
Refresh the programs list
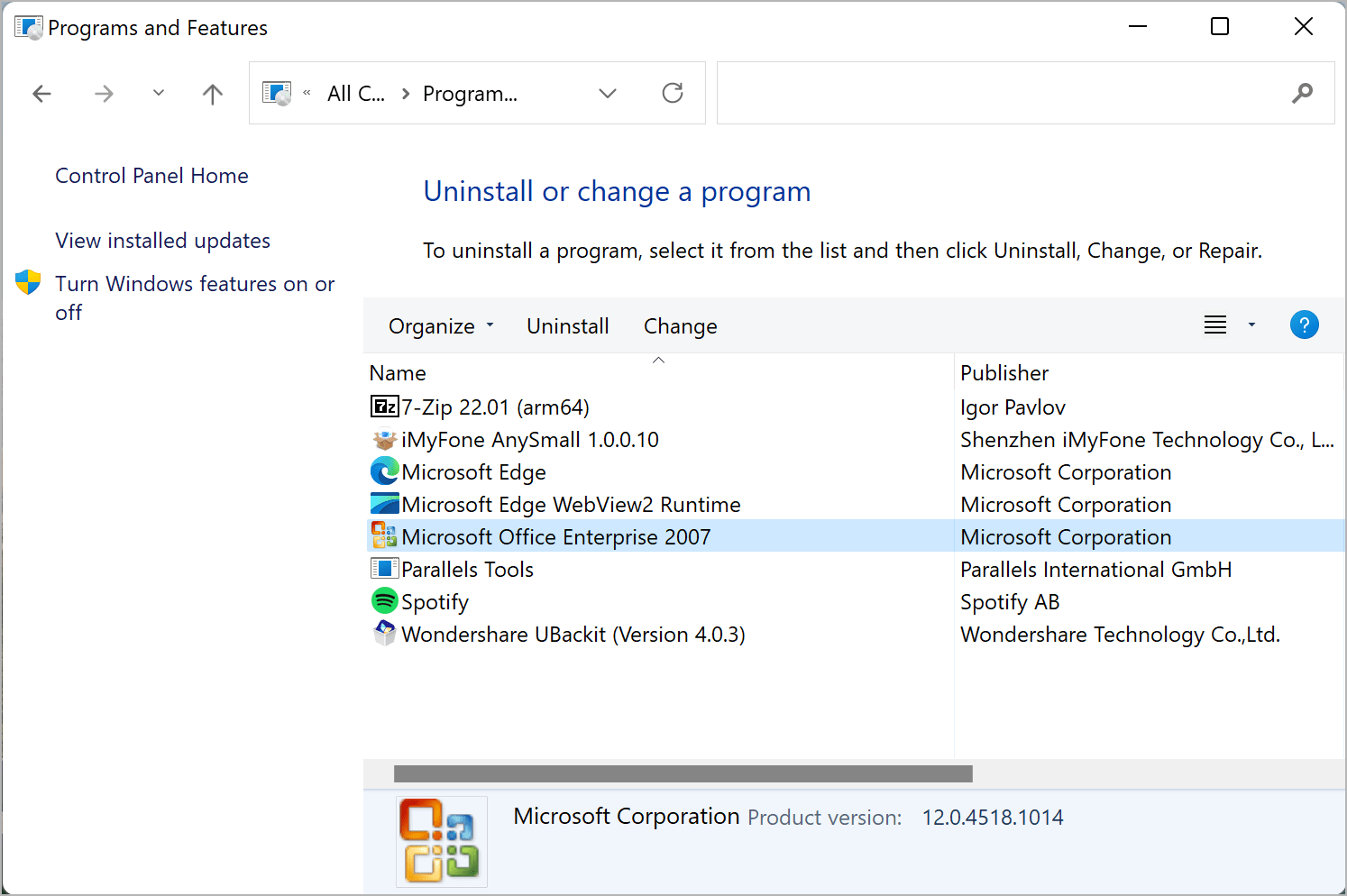673,93
